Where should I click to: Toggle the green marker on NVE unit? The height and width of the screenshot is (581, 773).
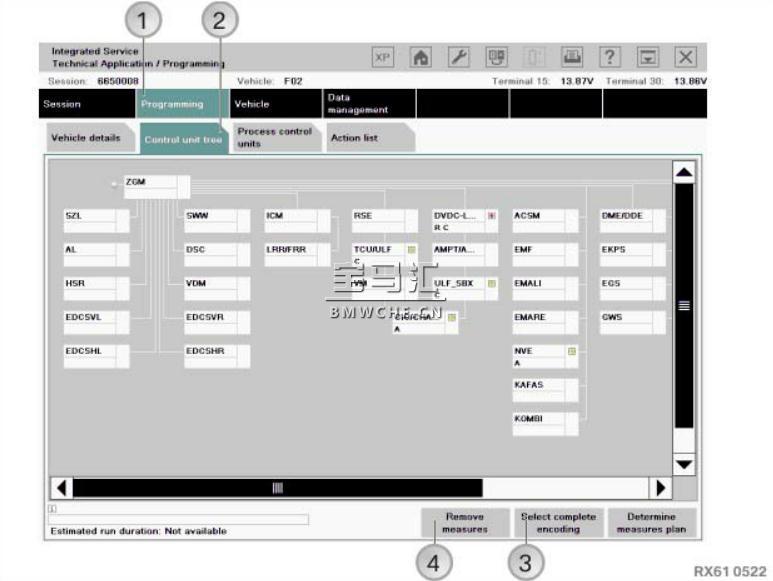tap(572, 351)
